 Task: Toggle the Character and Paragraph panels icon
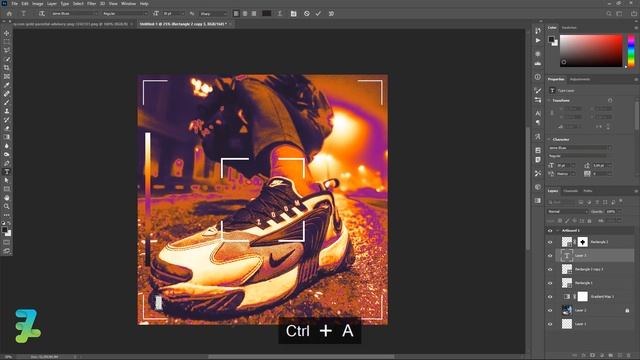coord(293,13)
